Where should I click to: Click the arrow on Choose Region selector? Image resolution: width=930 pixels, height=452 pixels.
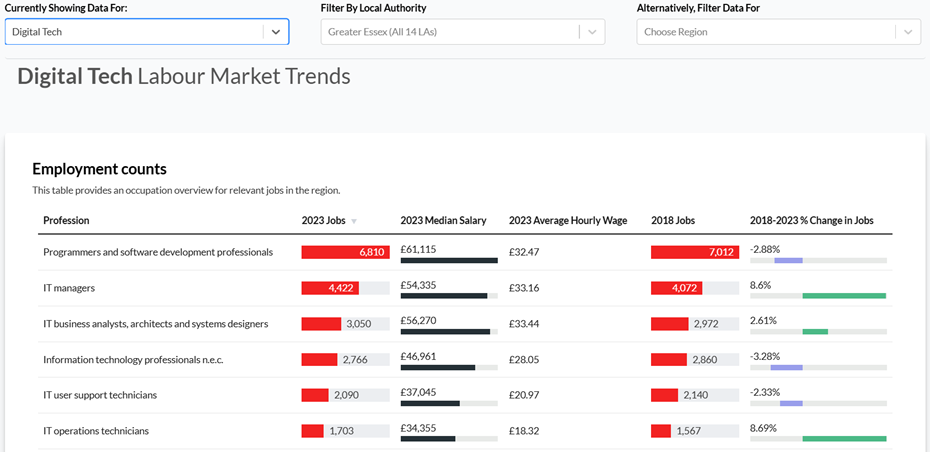click(907, 32)
